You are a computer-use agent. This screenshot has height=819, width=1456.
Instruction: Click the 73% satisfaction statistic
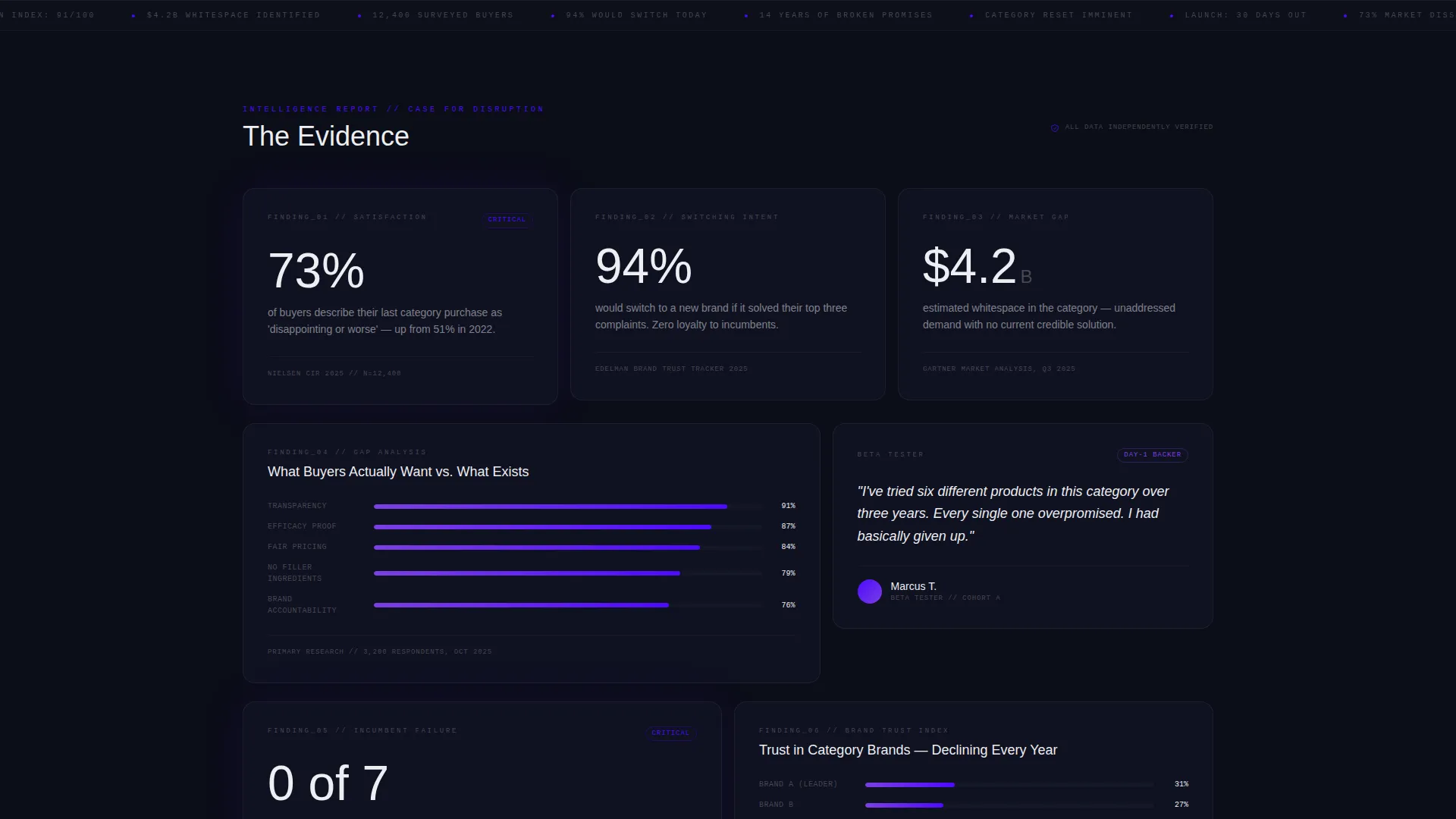(x=316, y=271)
